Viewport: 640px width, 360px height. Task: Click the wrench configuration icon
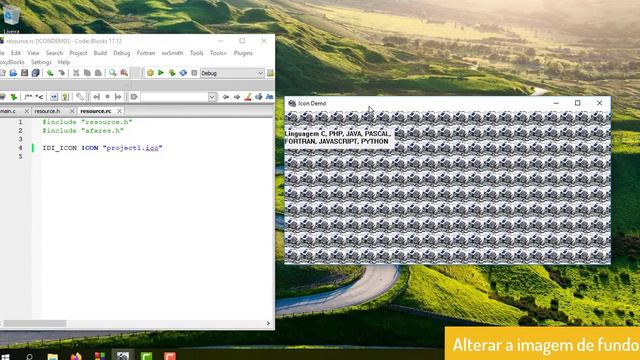click(x=80, y=97)
